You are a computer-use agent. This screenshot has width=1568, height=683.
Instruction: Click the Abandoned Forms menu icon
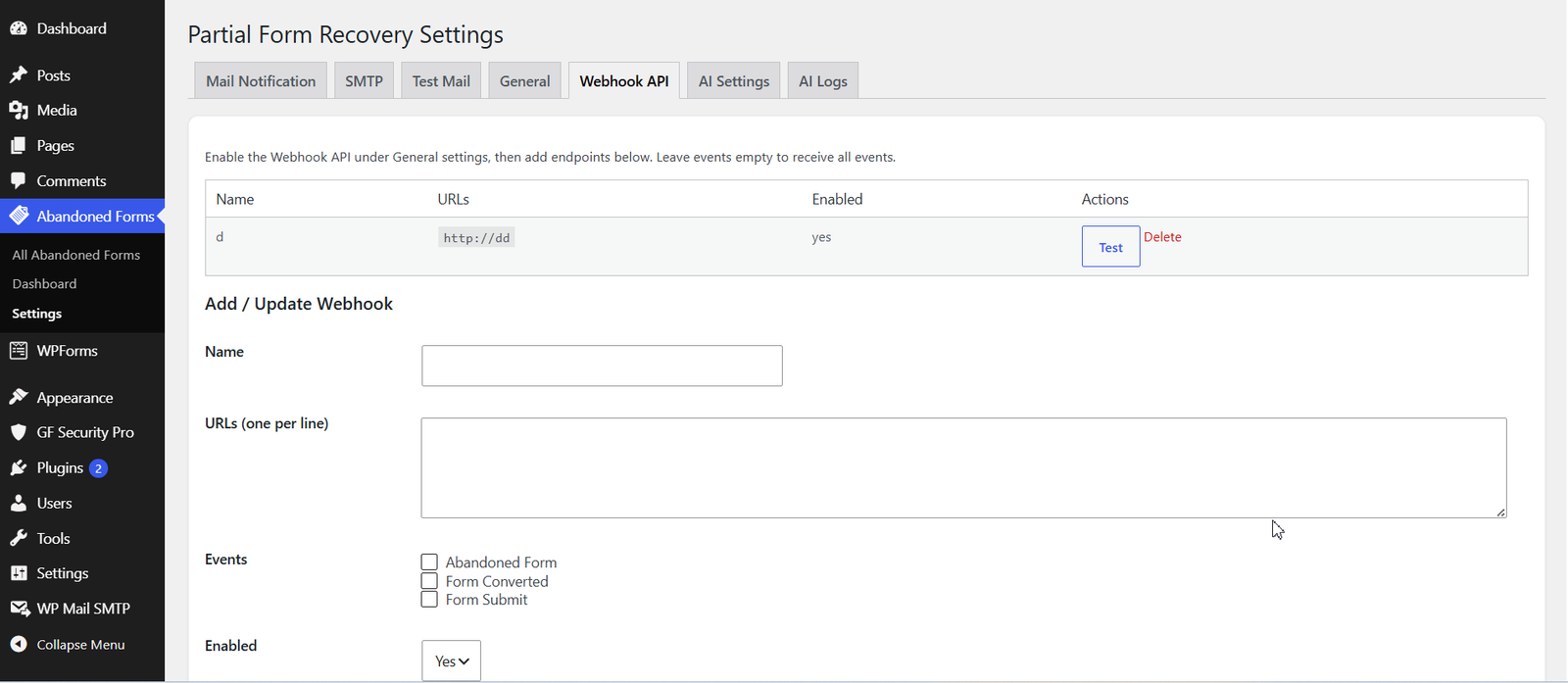point(19,216)
